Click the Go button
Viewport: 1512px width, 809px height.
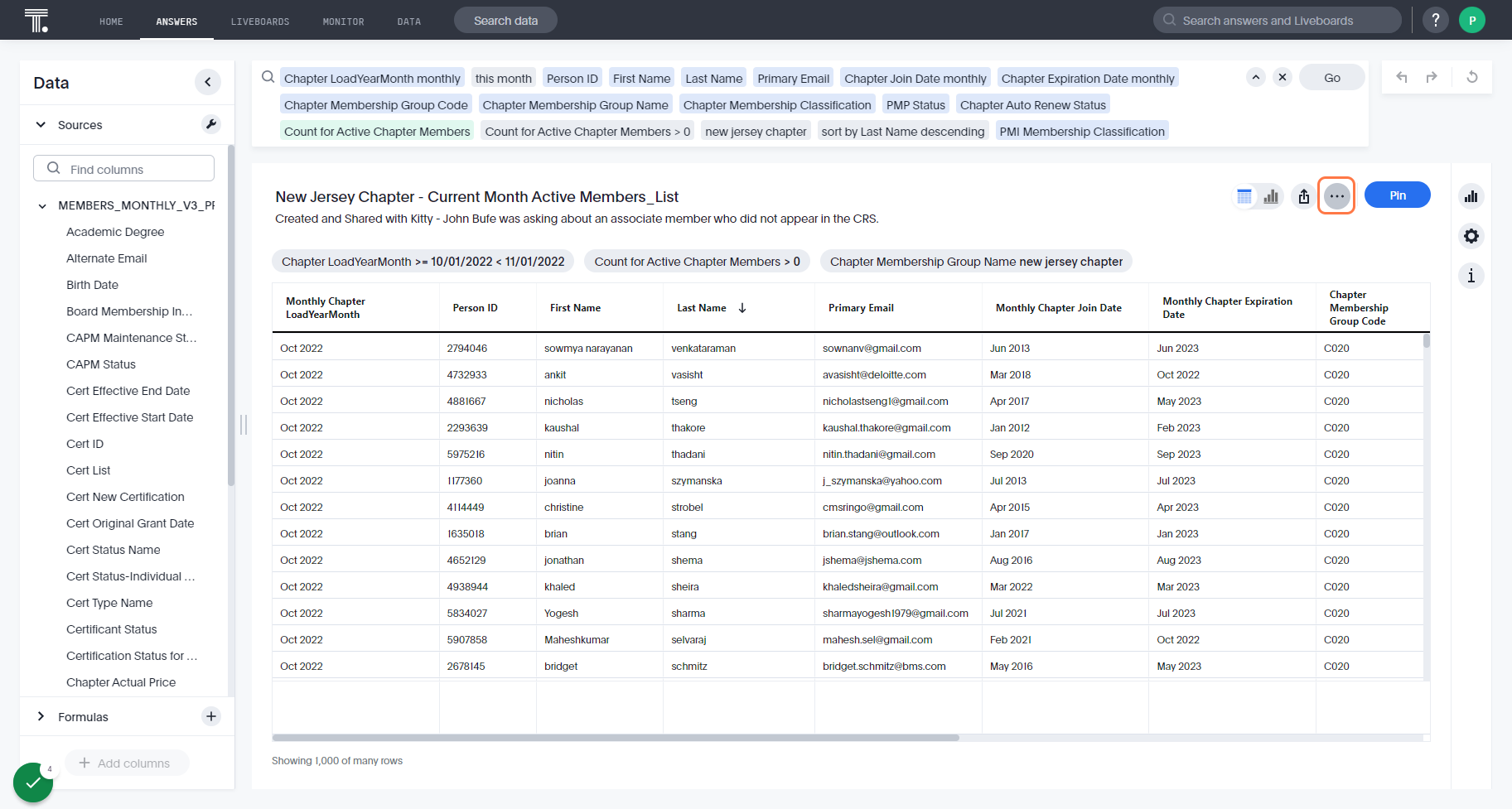pos(1332,77)
